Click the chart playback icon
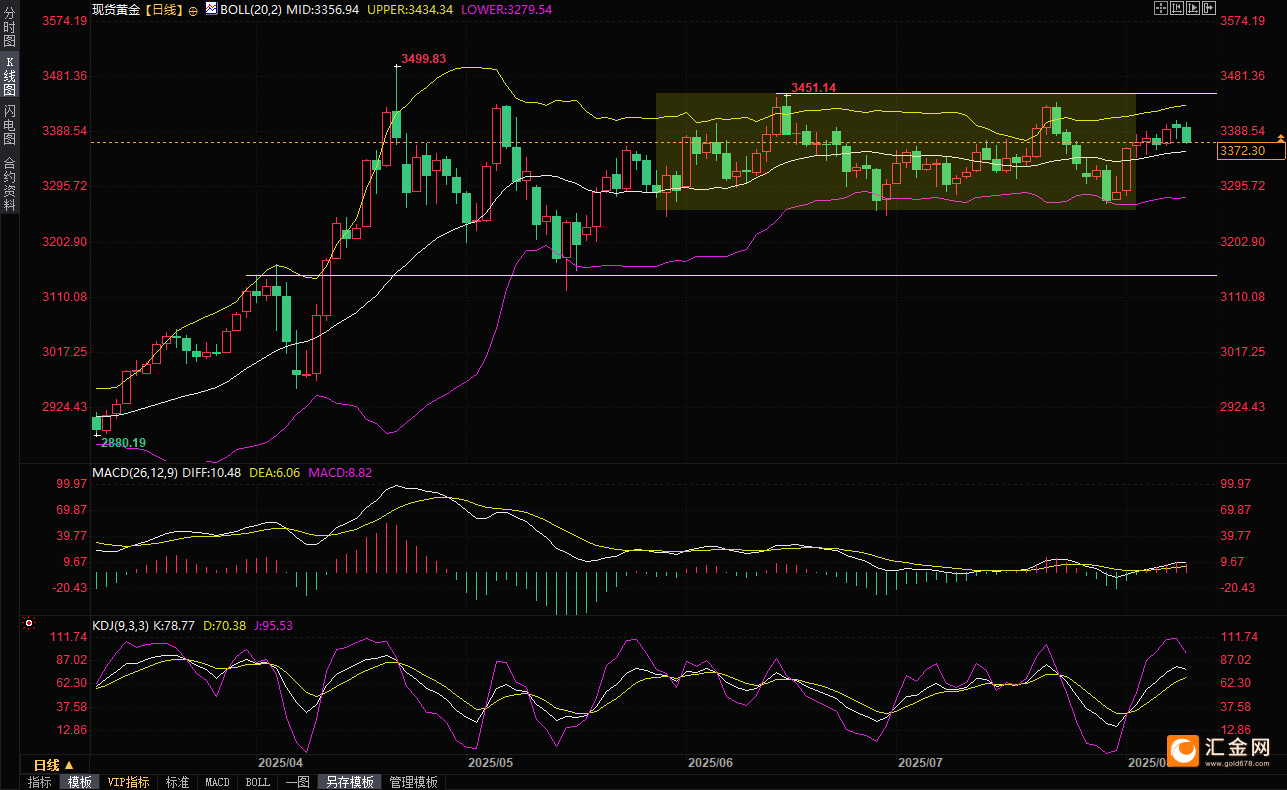The image size is (1287, 790). pos(1193,8)
